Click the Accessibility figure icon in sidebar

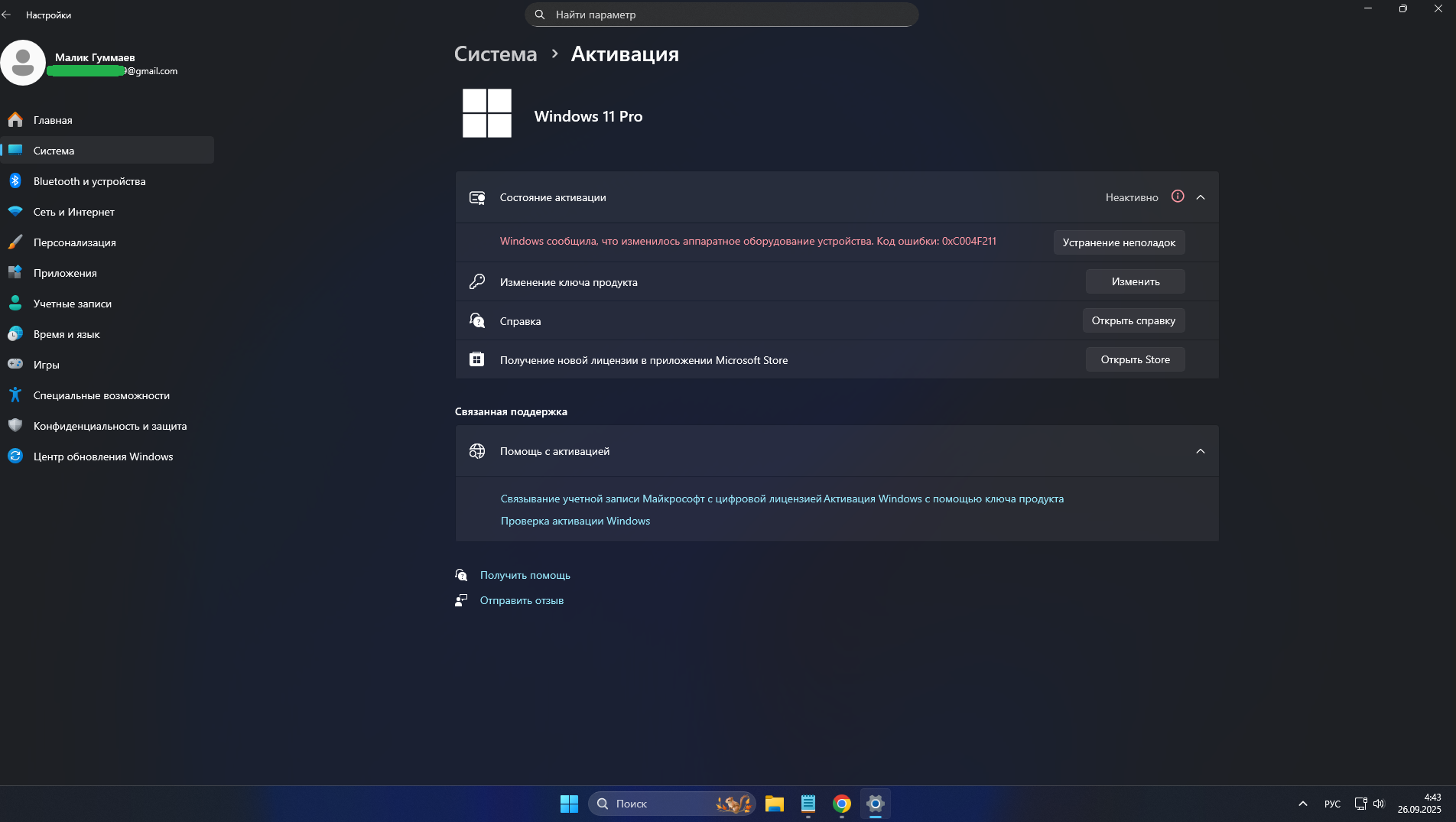pyautogui.click(x=15, y=395)
